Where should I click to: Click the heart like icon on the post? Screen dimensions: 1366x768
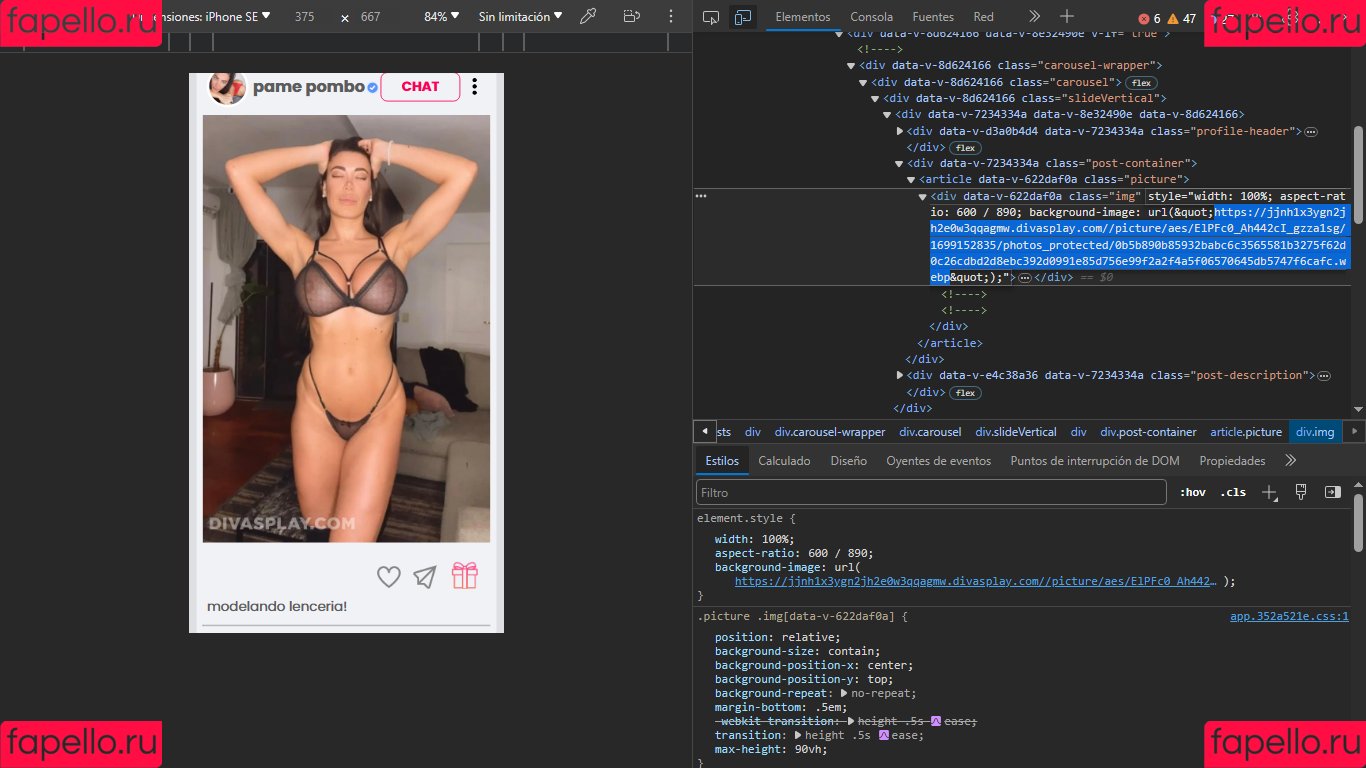[389, 577]
